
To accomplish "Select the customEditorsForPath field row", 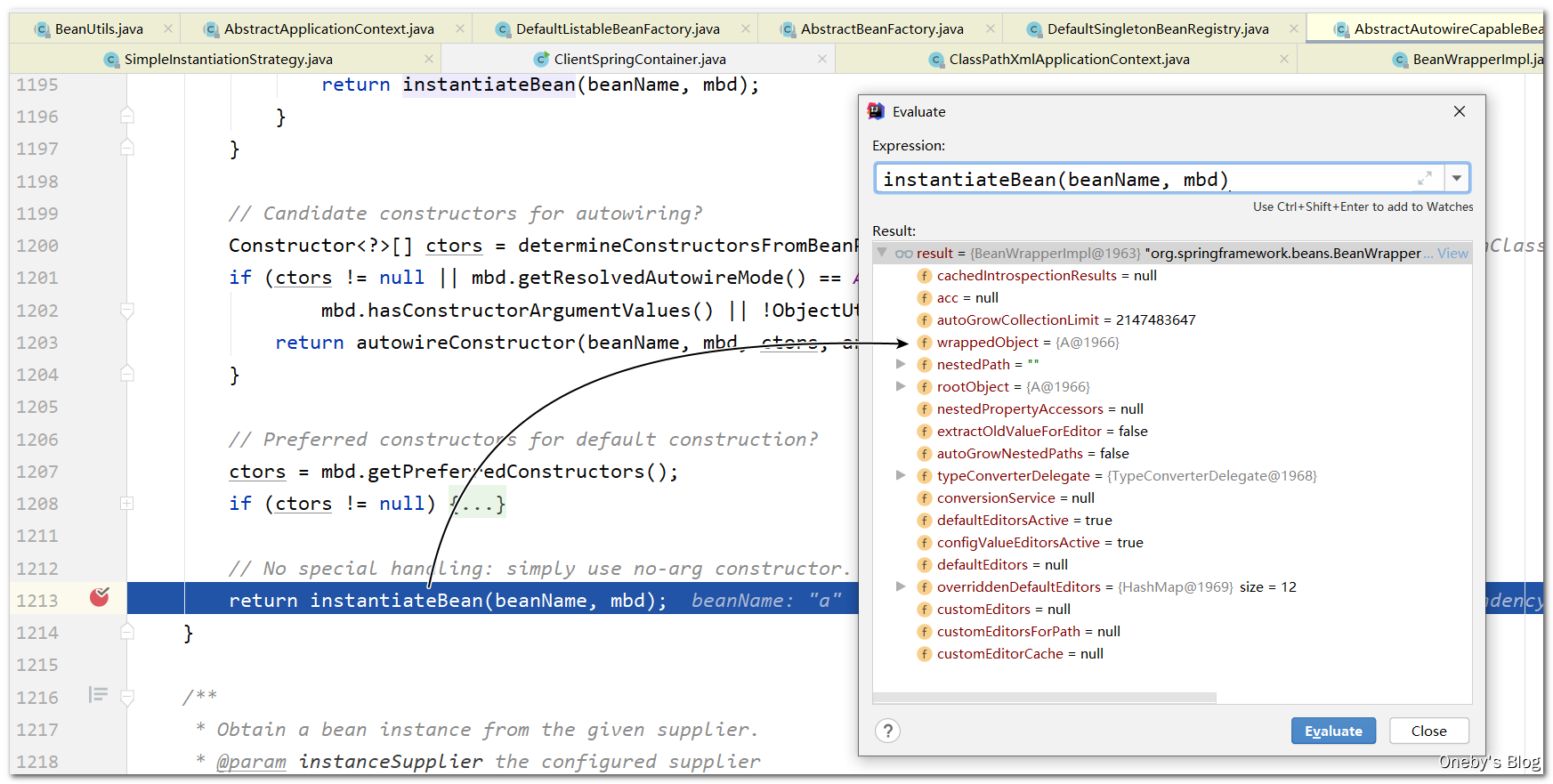I will [x=1172, y=631].
